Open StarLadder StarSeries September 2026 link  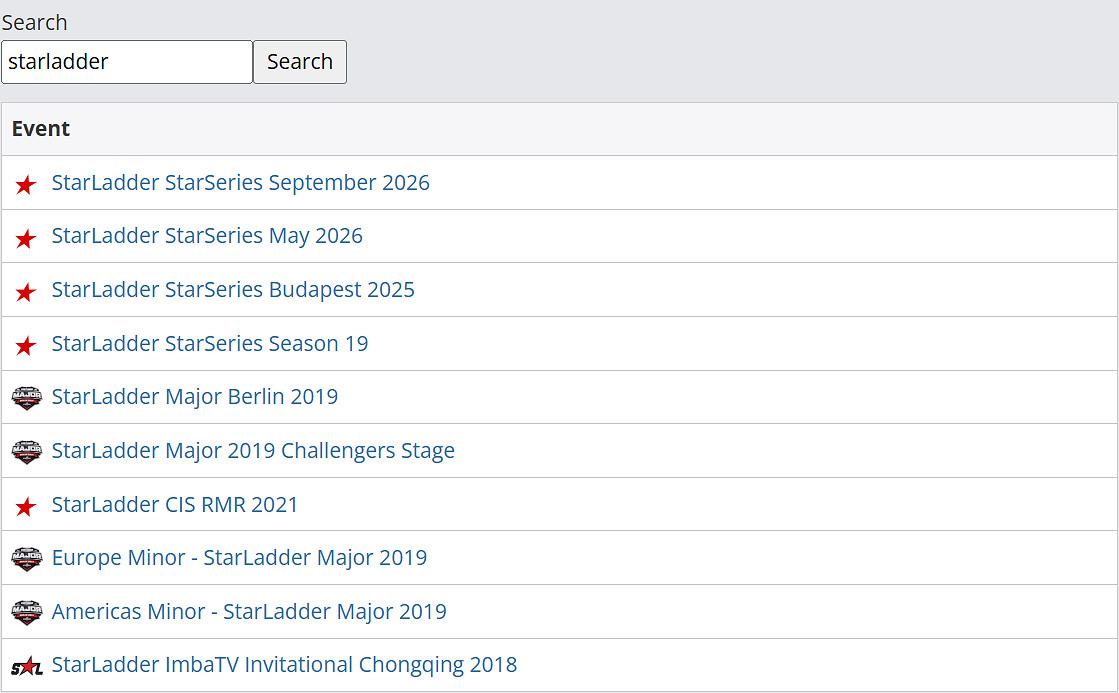pos(240,183)
